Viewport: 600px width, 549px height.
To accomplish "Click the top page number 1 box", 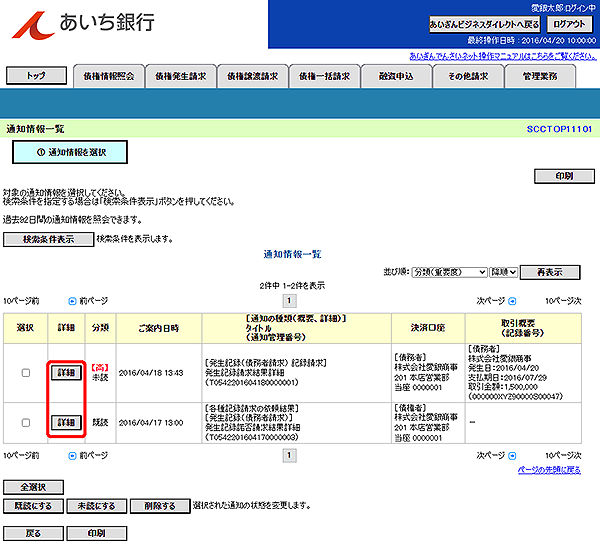I will pyautogui.click(x=290, y=299).
